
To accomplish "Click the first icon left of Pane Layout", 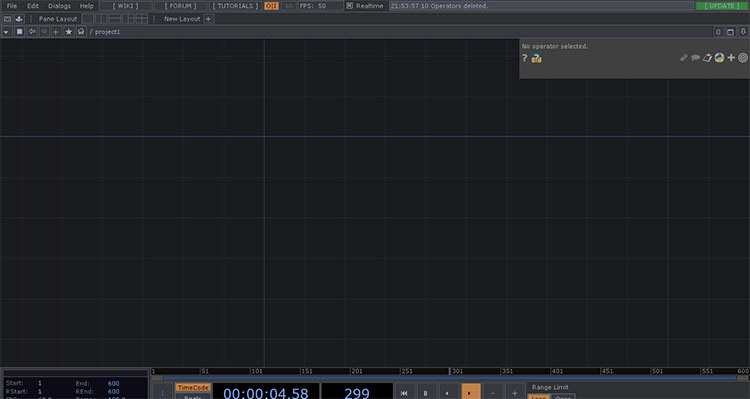I will click(x=7, y=19).
